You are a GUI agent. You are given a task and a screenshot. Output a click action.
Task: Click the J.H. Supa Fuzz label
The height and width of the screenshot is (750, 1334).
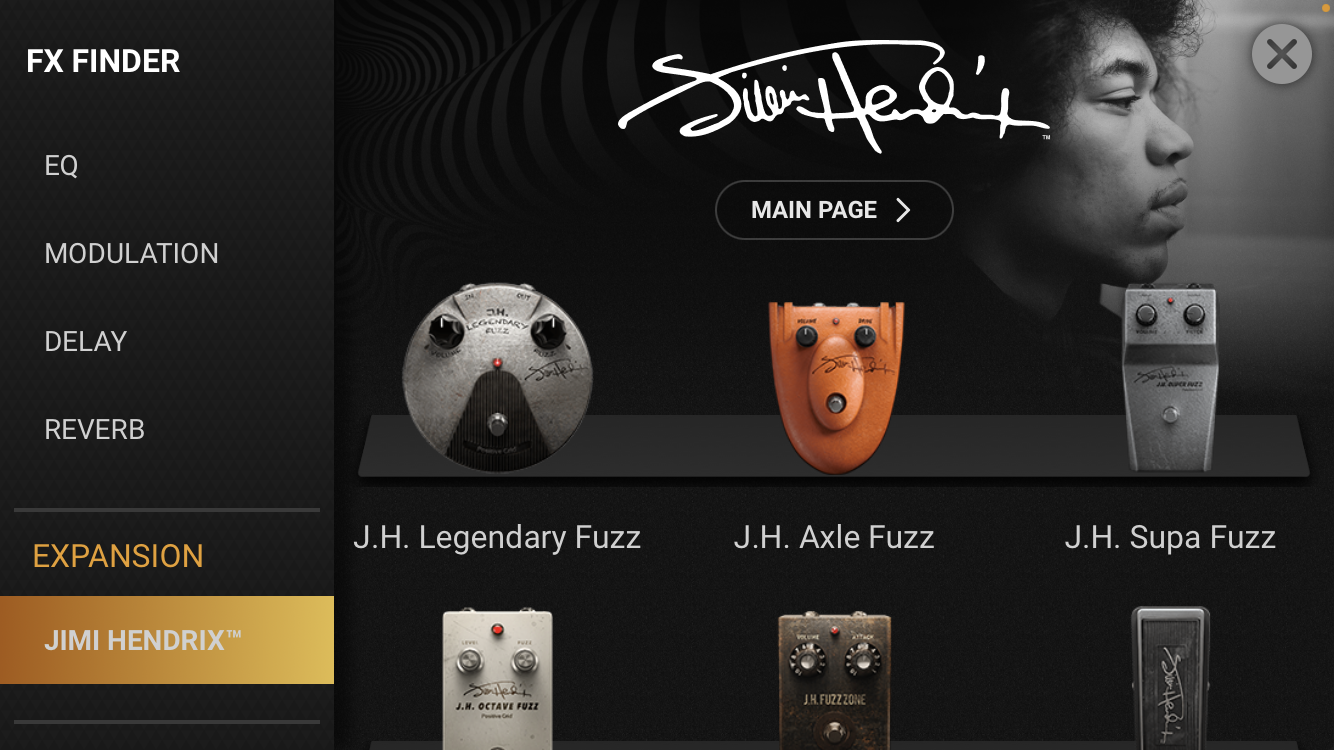[1170, 538]
